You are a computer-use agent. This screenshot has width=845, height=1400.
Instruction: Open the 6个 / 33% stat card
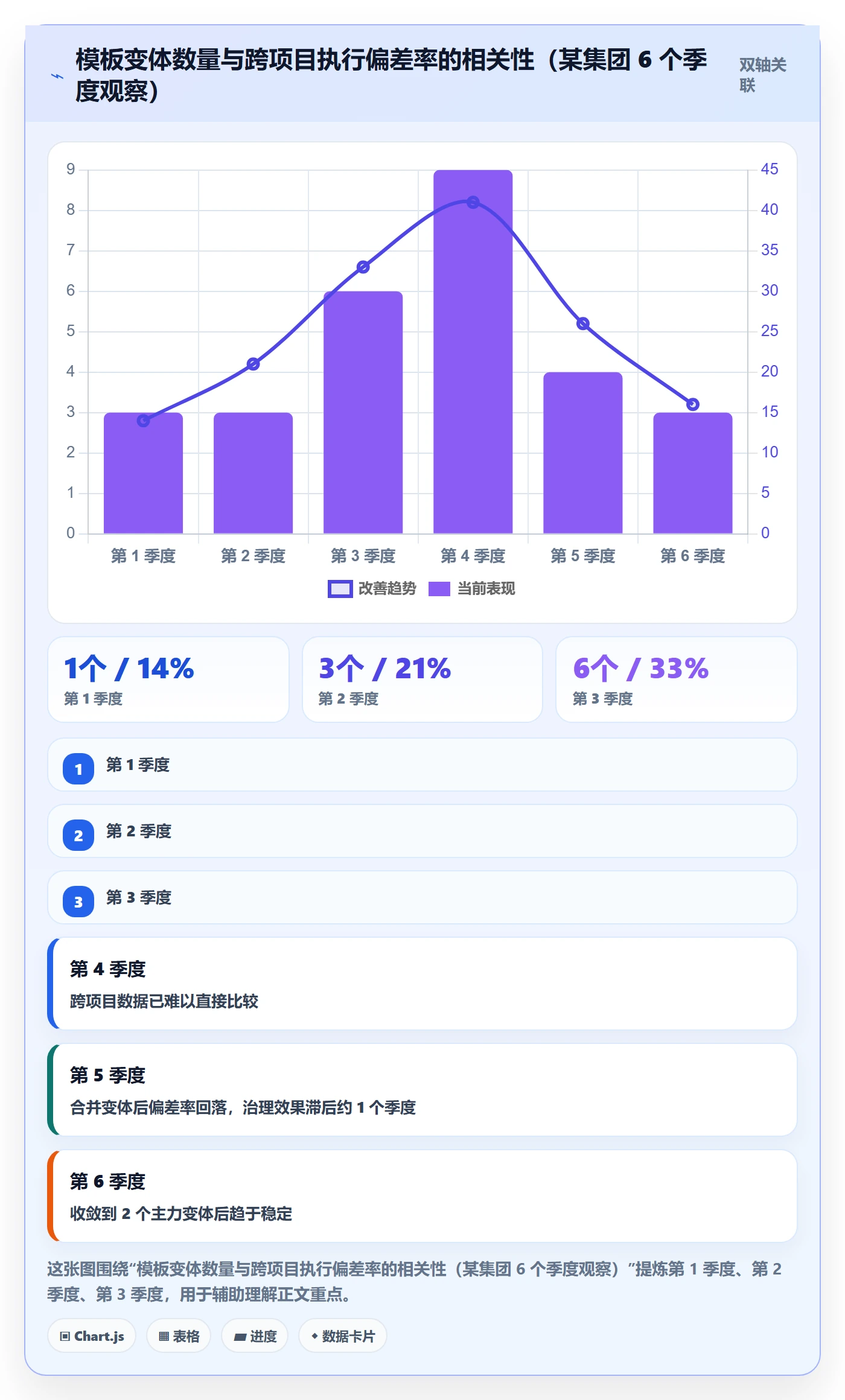click(677, 679)
